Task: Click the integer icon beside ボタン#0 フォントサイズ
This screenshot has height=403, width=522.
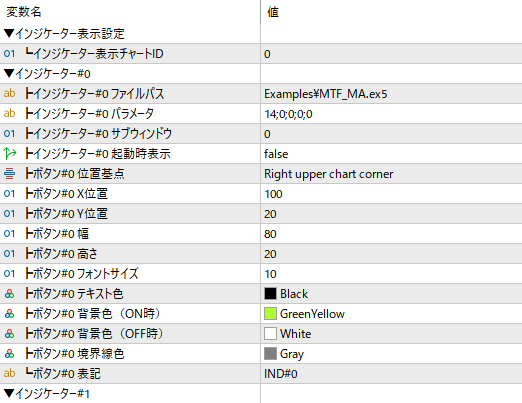Action: click(9, 274)
